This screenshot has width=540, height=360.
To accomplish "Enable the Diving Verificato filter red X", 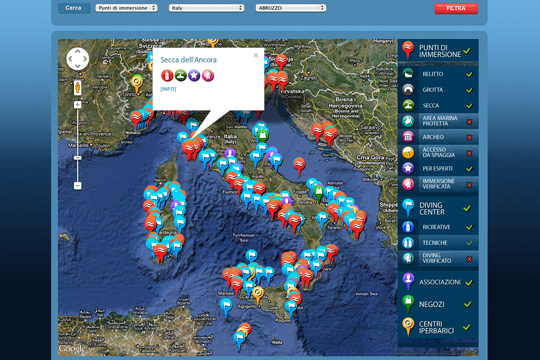I will (x=469, y=259).
